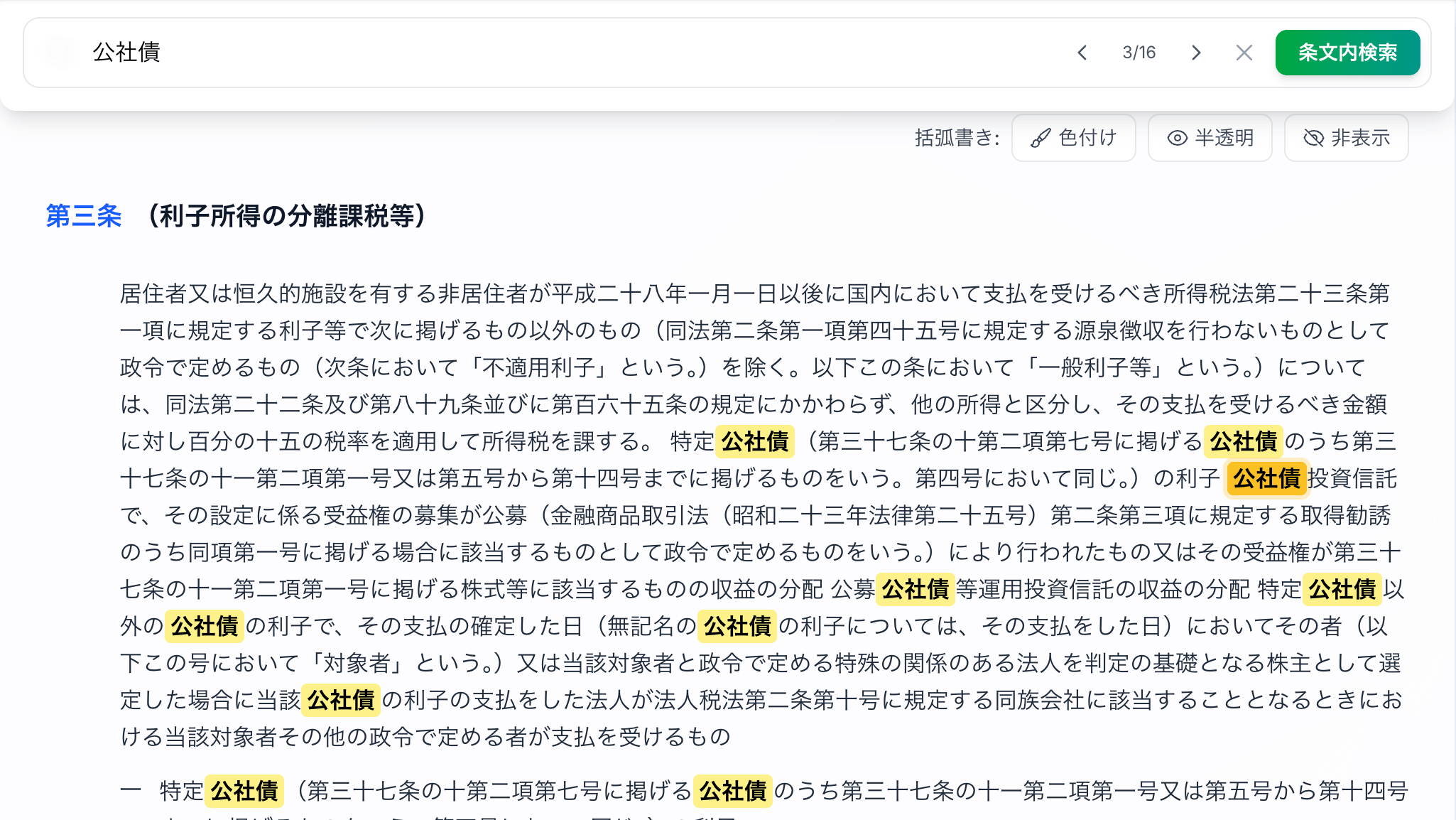Click crossed-eye icon in 非表示 button
Screen dimensions: 1456x820
point(1313,138)
